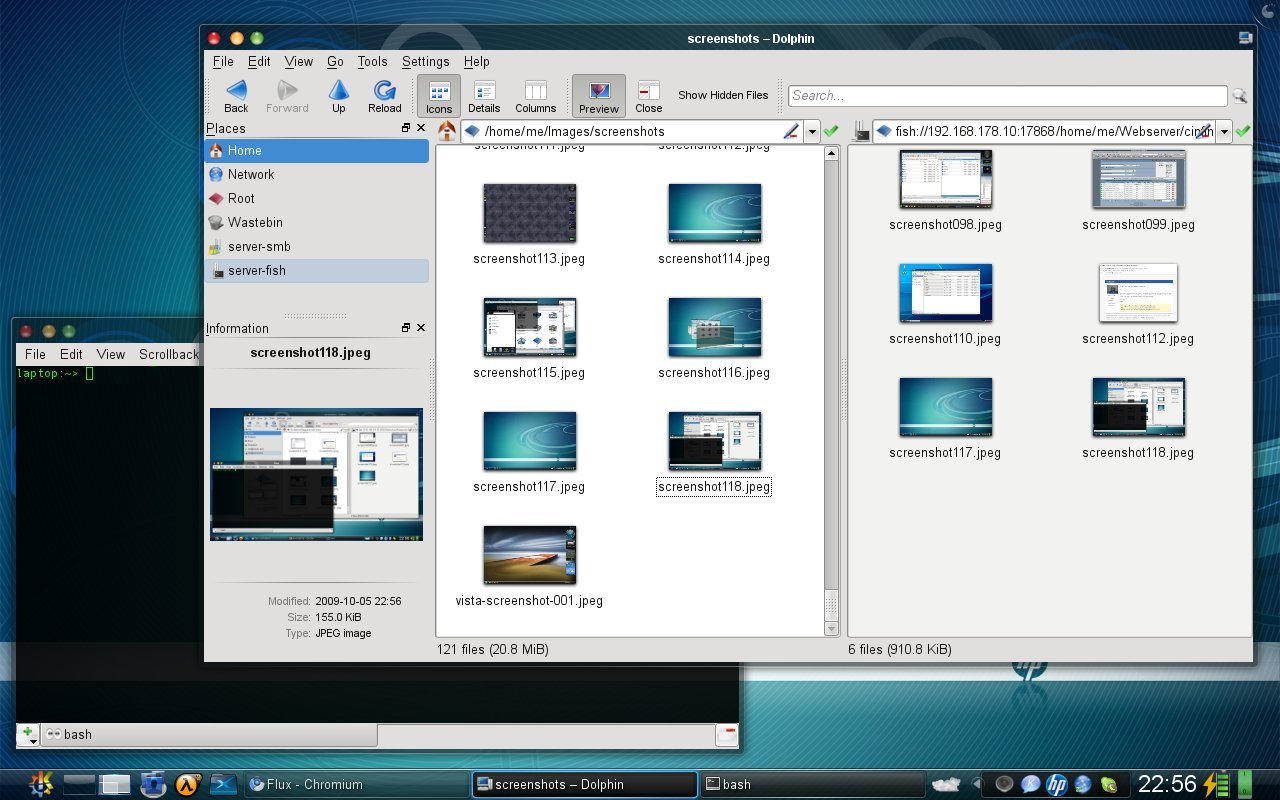
Task: Click the pencil edit icon in the screenshots location bar
Action: point(790,131)
